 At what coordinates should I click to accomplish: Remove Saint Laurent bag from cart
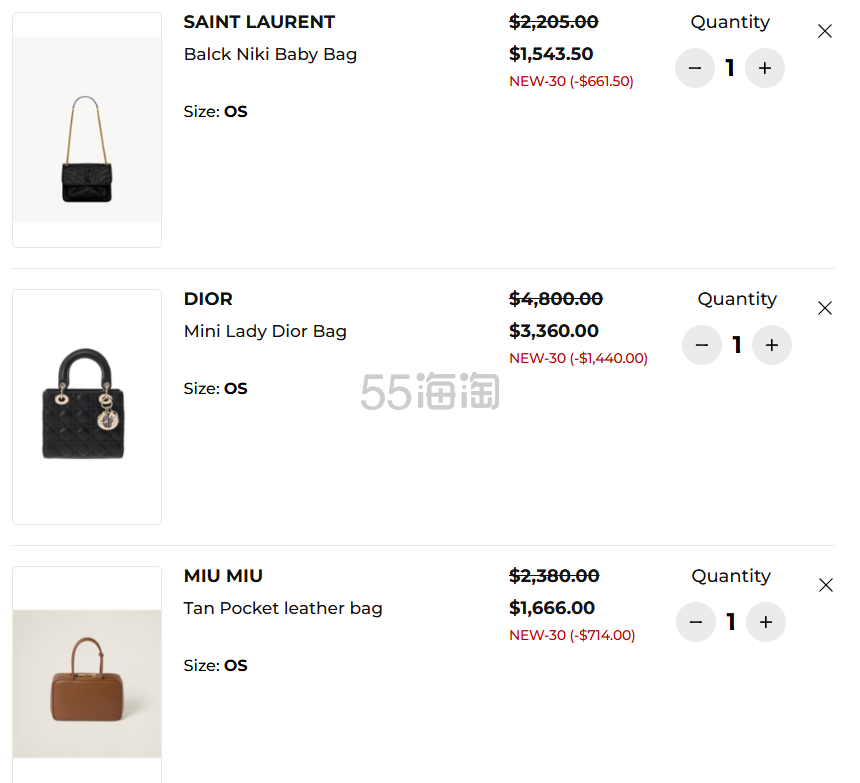[x=824, y=31]
